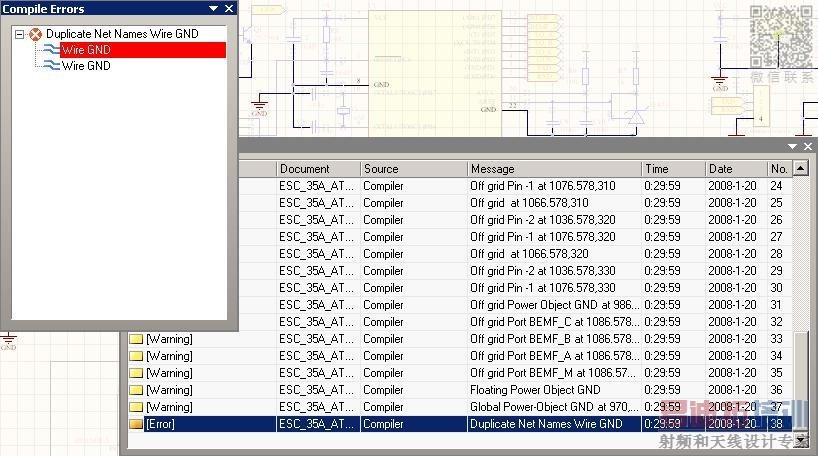Screen dimensions: 818x456
Task: Sort by the Date column header
Action: tap(736, 169)
